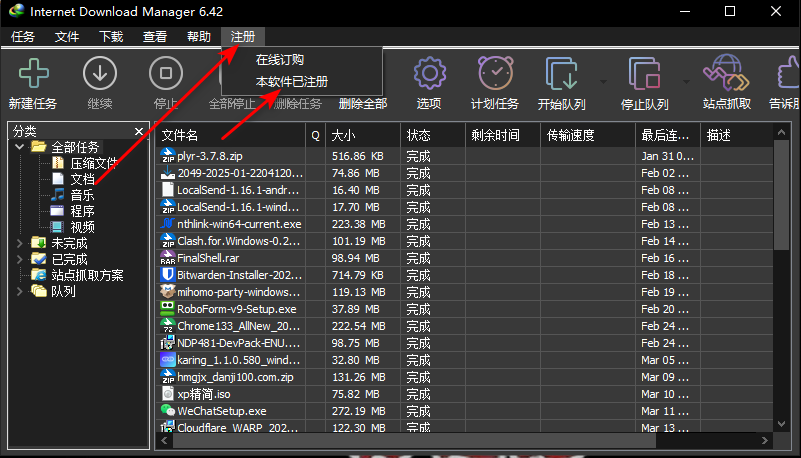This screenshot has width=801, height=458.
Task: Click the mihomo-party-windows file icon
Action: (168, 292)
